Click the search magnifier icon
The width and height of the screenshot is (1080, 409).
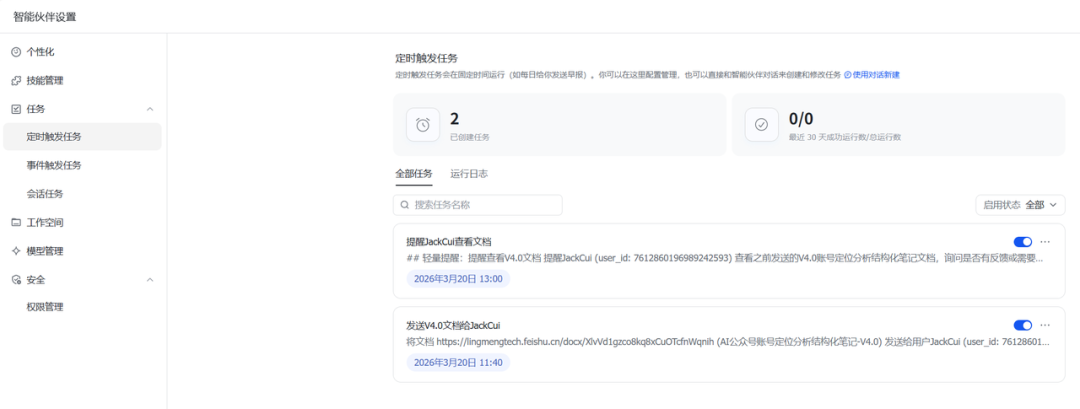(404, 205)
